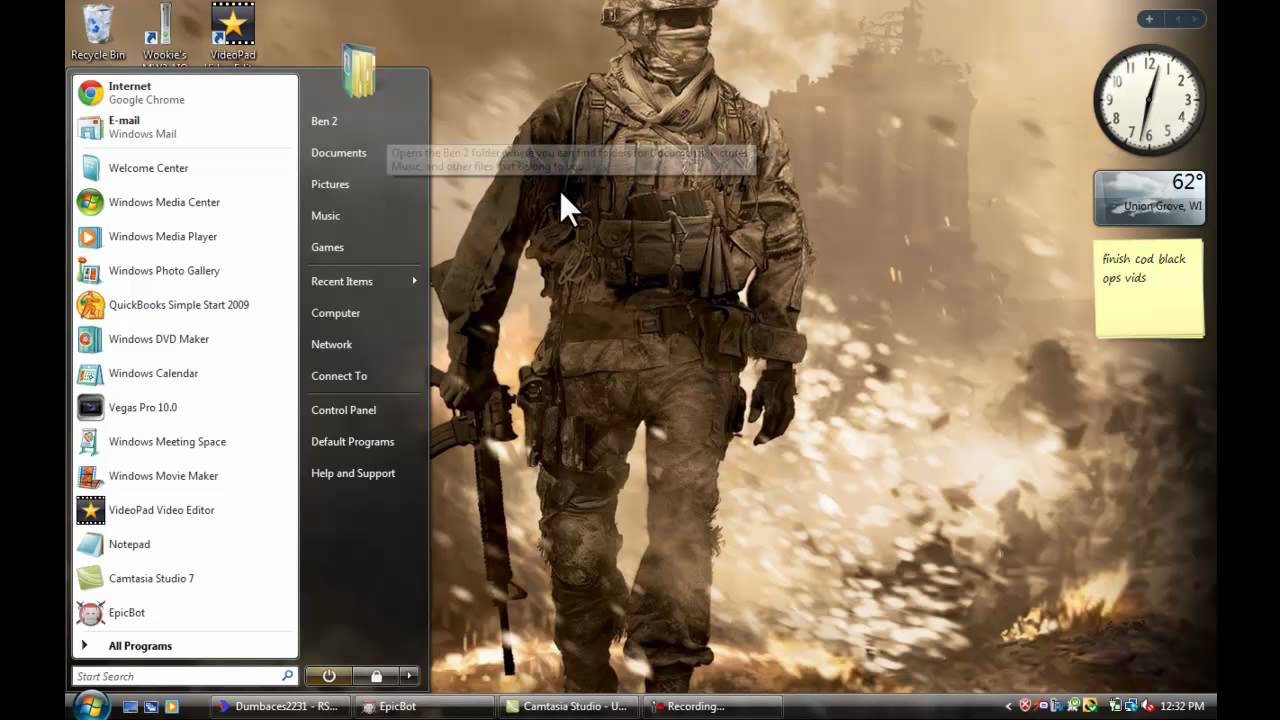Screen dimensions: 1280x720
Task: Lock the computer with lock button
Action: coord(376,676)
